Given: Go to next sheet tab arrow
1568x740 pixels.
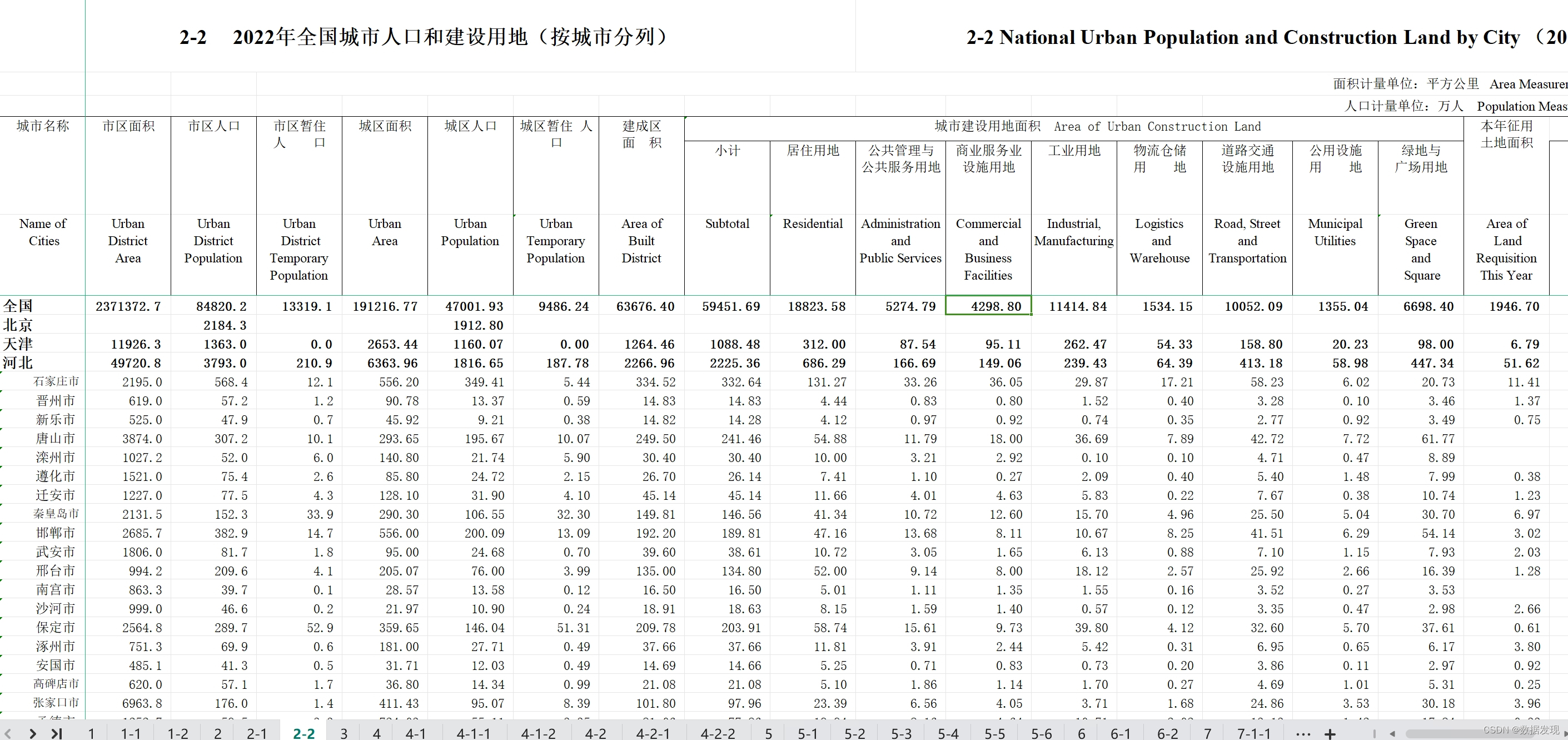Looking at the screenshot, I should 33,733.
